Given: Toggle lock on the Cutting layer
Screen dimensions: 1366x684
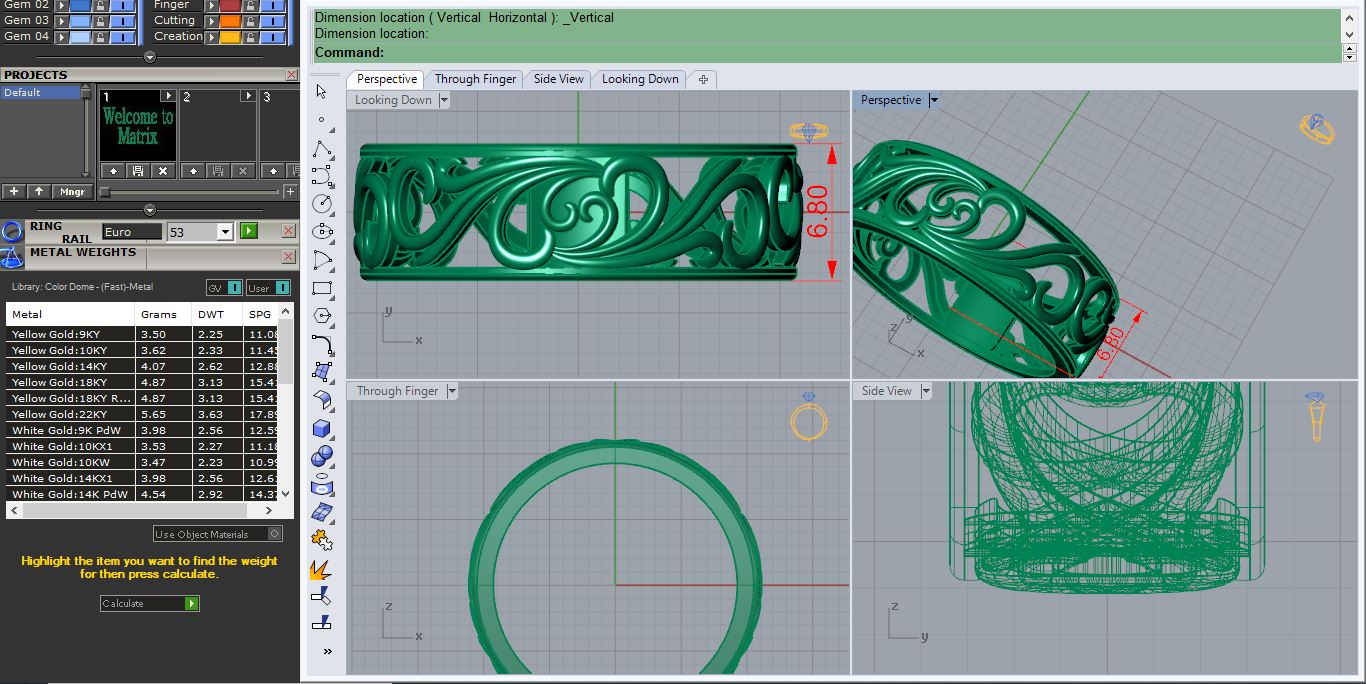Looking at the screenshot, I should click(251, 20).
